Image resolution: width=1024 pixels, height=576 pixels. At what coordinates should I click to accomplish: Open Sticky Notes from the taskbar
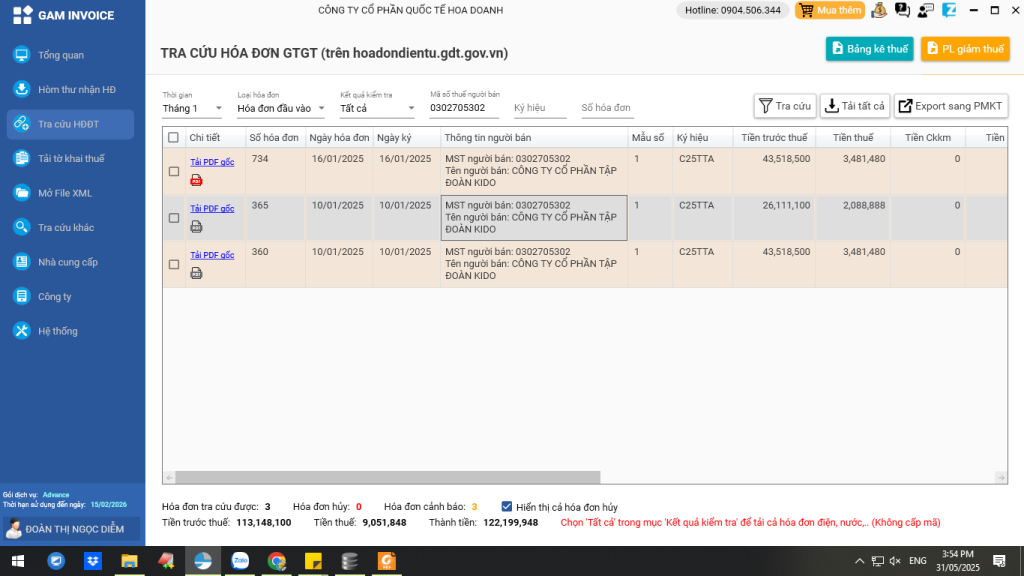pyautogui.click(x=313, y=561)
